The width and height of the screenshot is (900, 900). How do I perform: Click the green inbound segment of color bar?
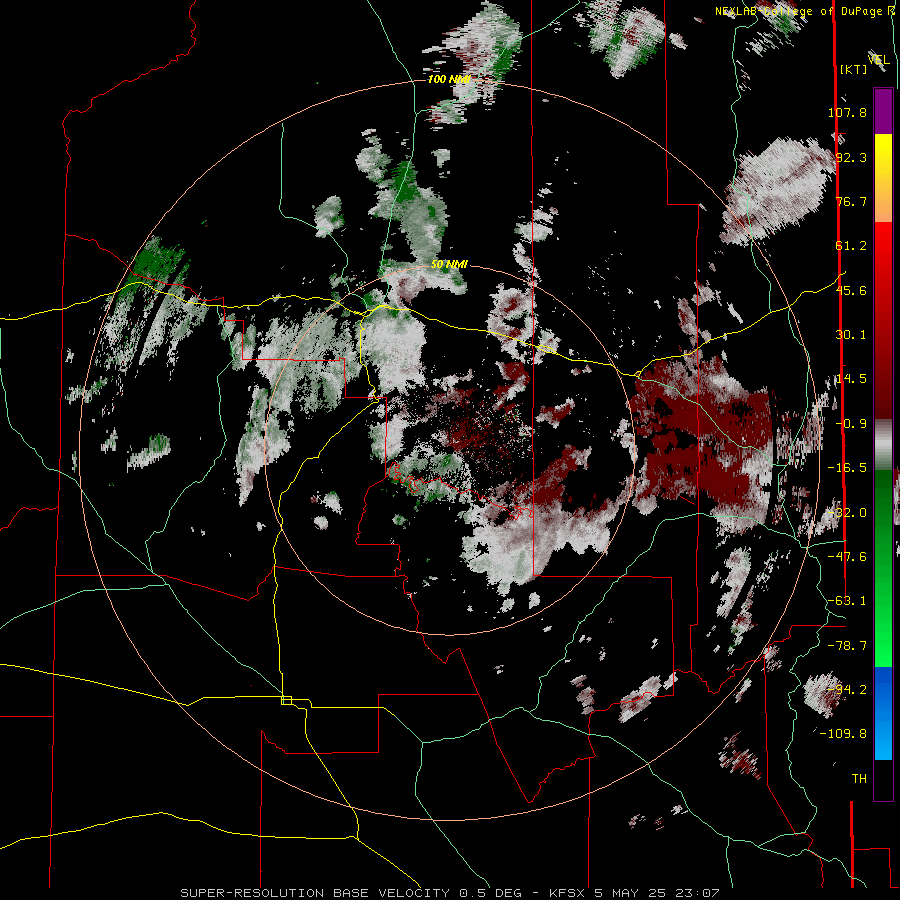(x=883, y=568)
